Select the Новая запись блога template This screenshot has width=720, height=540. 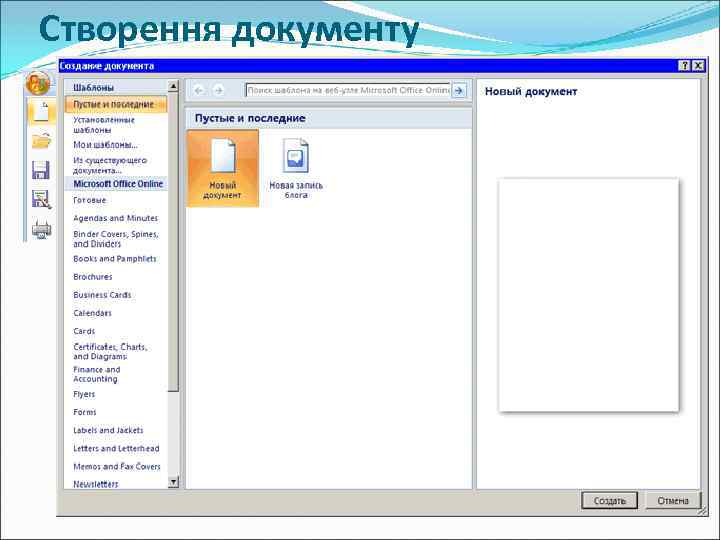(296, 168)
